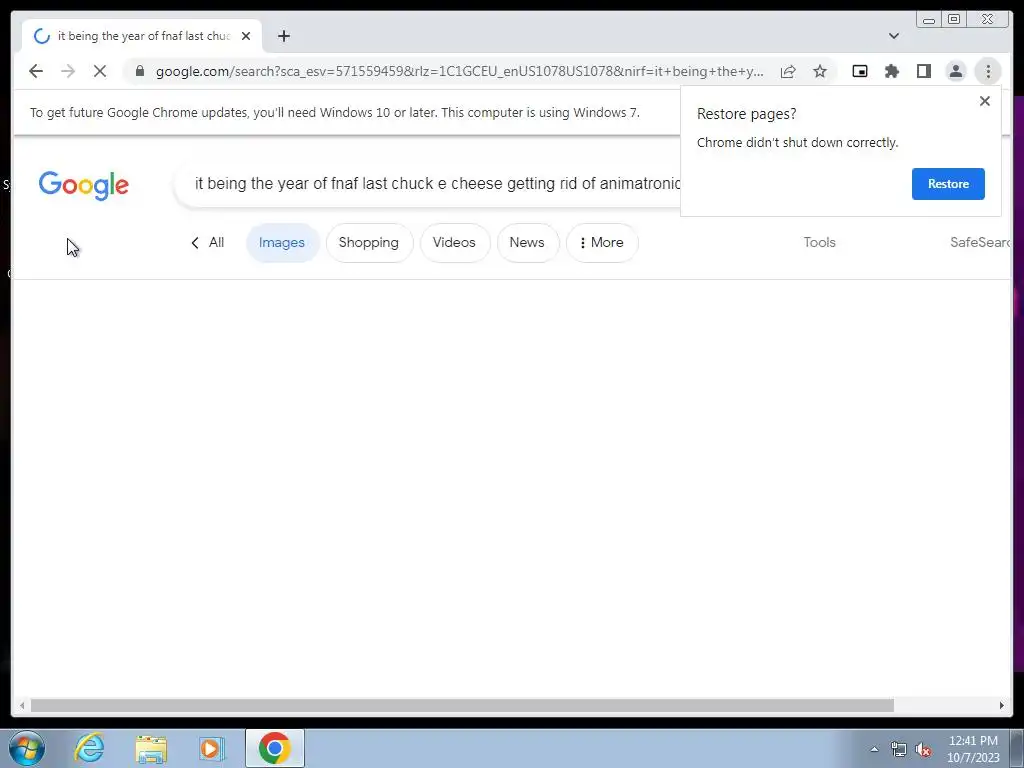The height and width of the screenshot is (768, 1024).
Task: Select the search results browser tab
Action: 142,36
